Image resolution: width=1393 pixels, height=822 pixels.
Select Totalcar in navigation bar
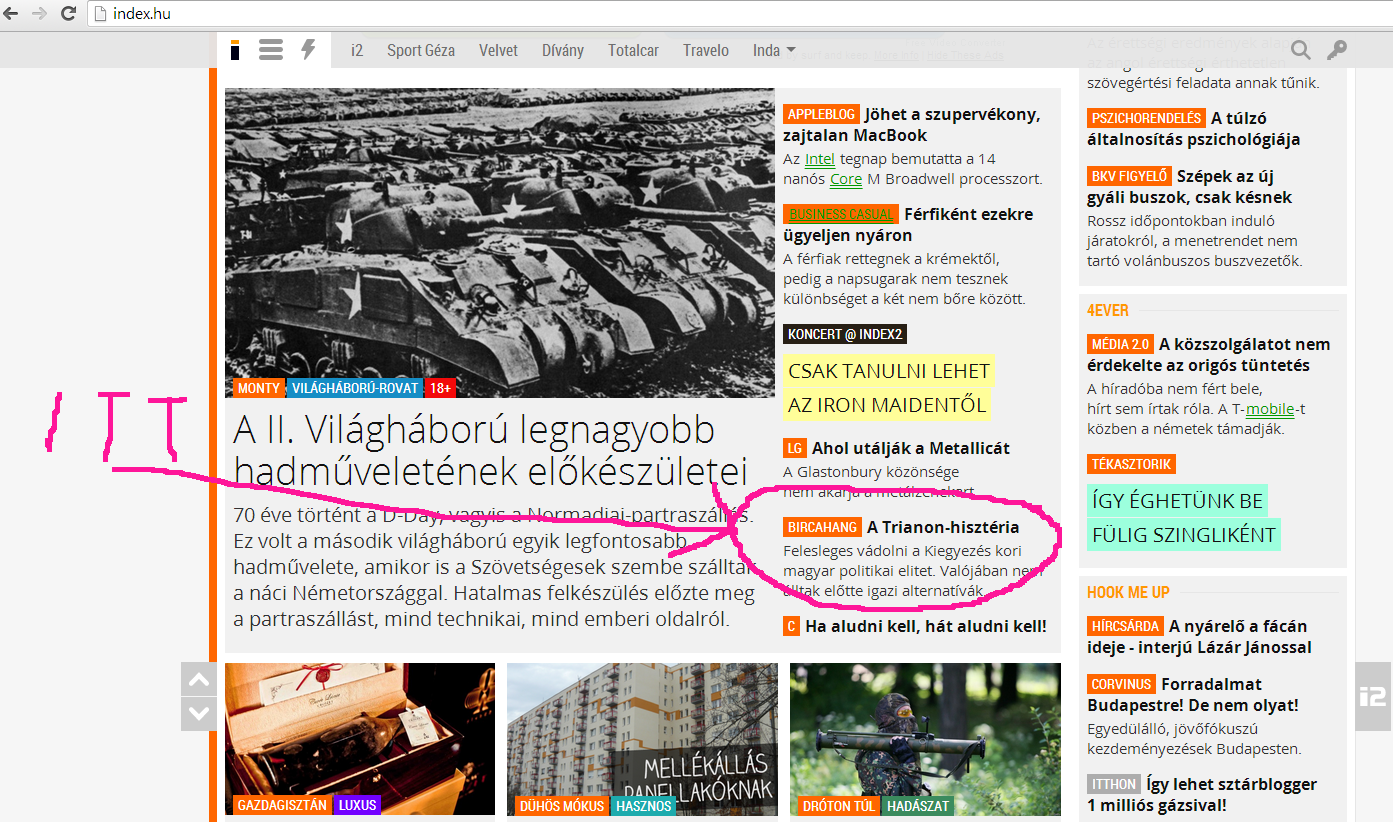pyautogui.click(x=633, y=50)
